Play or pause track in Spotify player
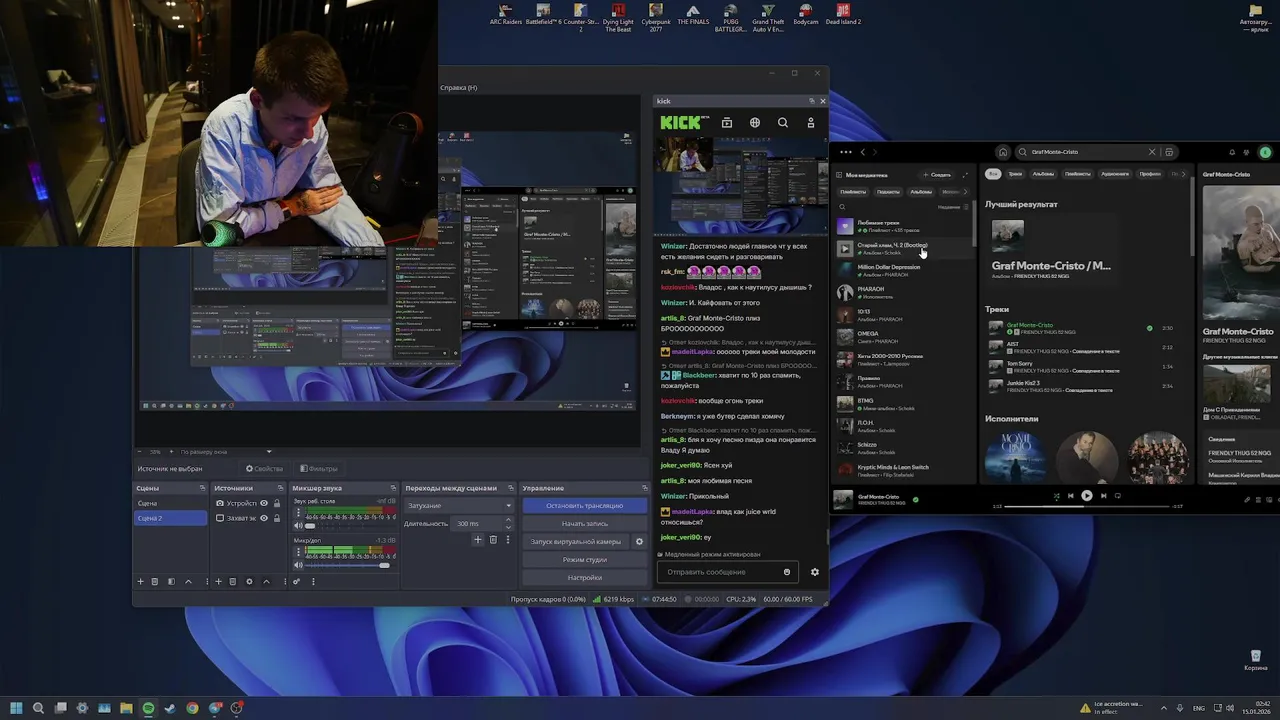Viewport: 1280px width, 720px height. click(x=1087, y=495)
